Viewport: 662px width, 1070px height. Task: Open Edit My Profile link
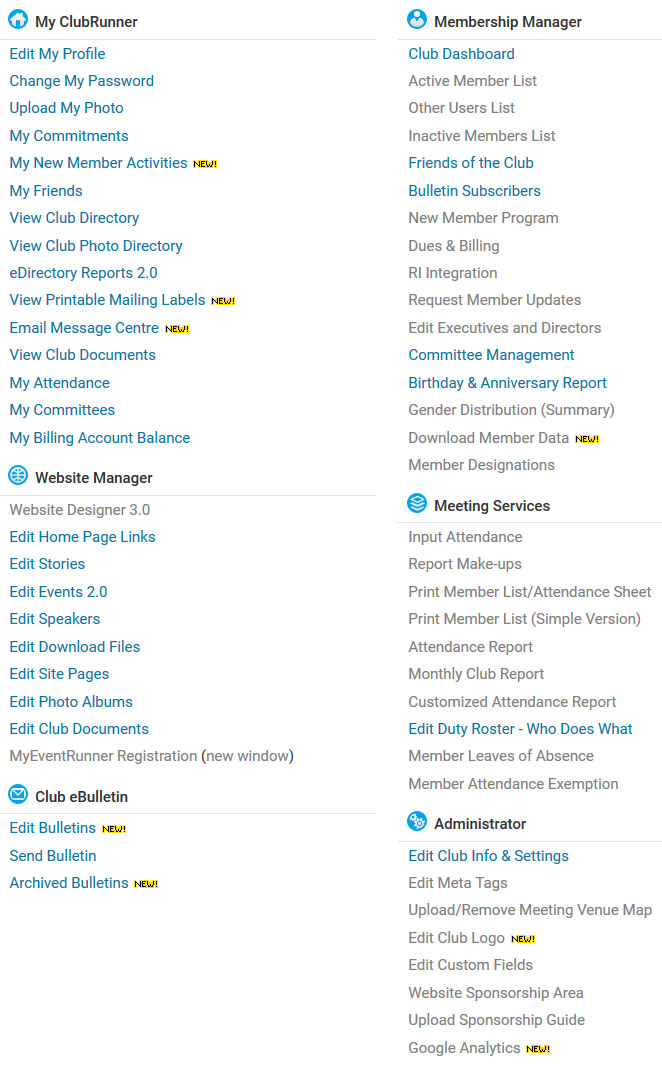click(57, 54)
